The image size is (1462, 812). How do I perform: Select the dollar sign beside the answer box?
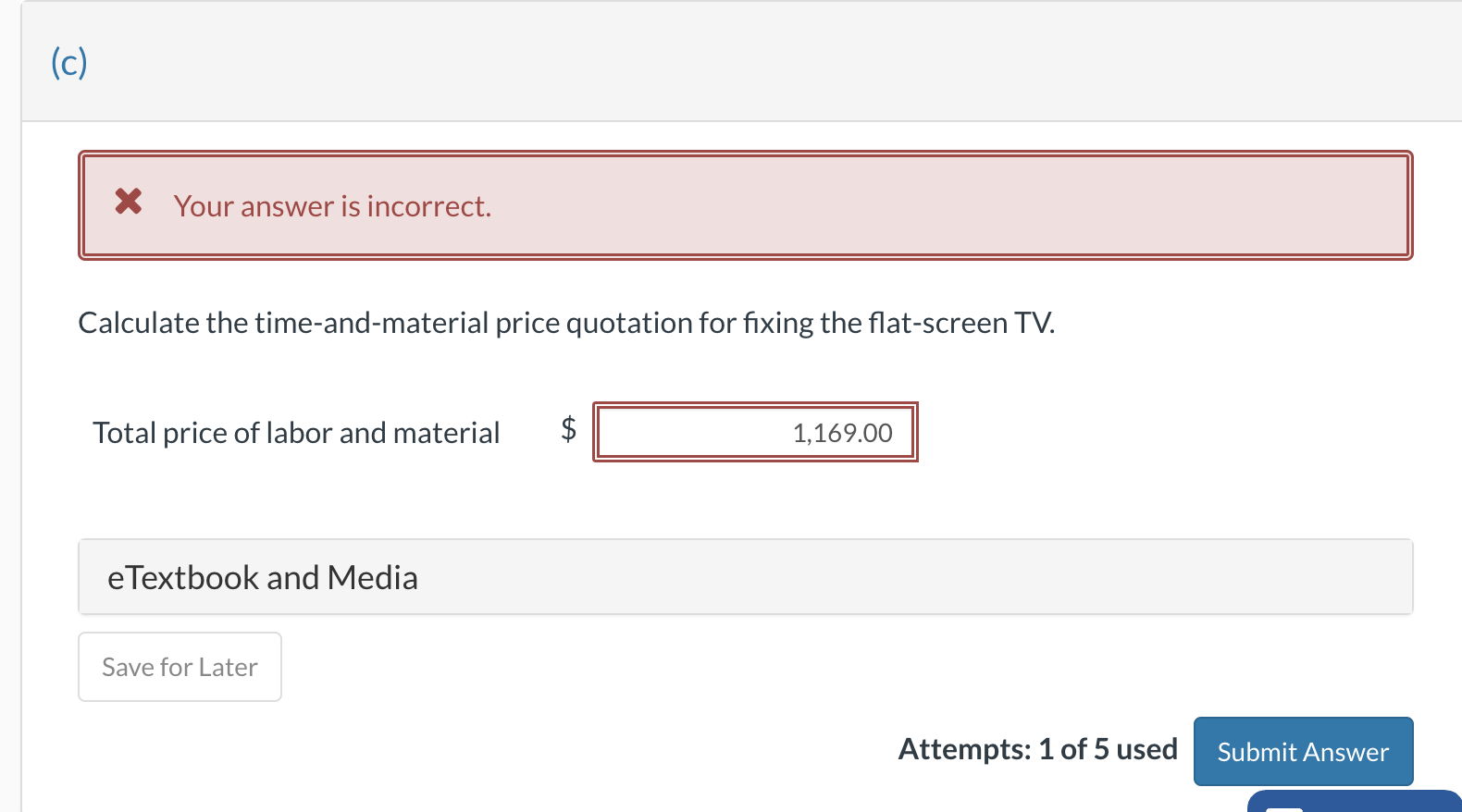[x=567, y=431]
